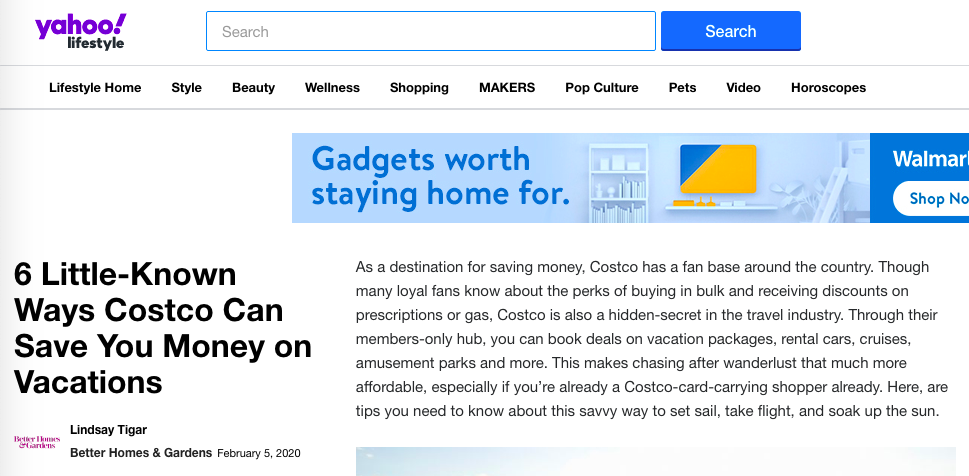This screenshot has width=969, height=476.
Task: Go to the Pop Culture section
Action: (601, 88)
